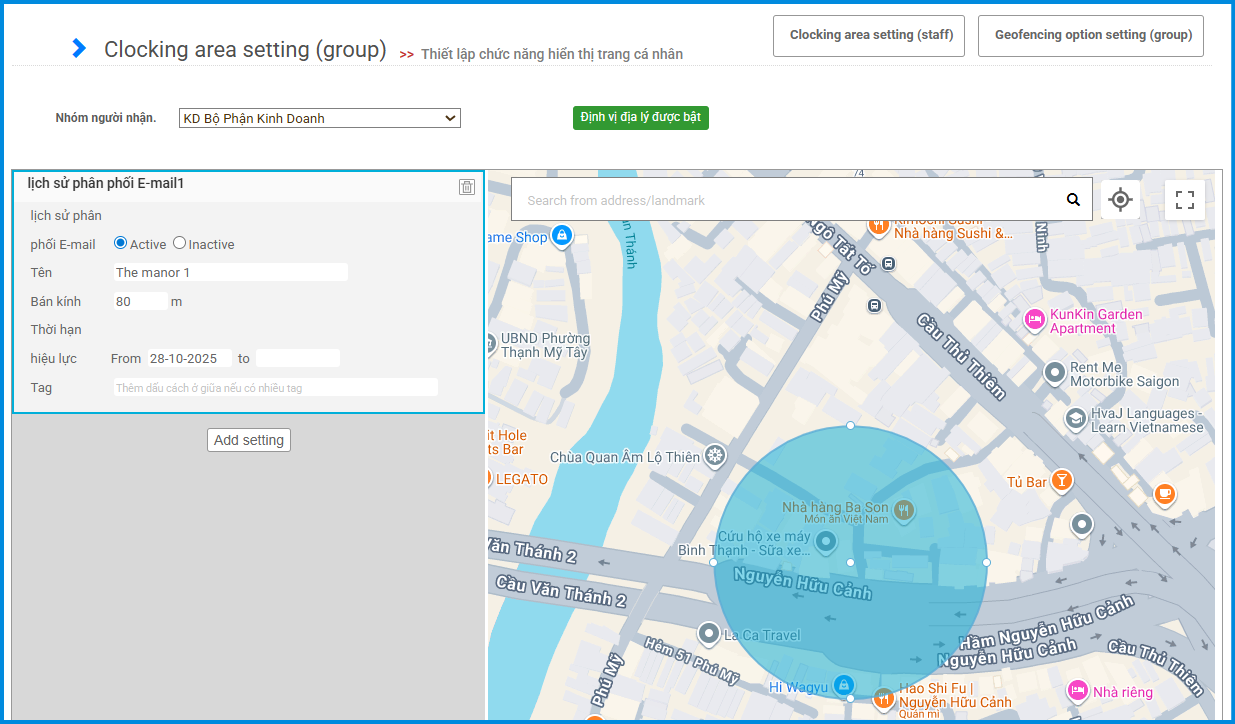Select the Chùa Quan Âm Lộ Thiên marker

click(714, 457)
